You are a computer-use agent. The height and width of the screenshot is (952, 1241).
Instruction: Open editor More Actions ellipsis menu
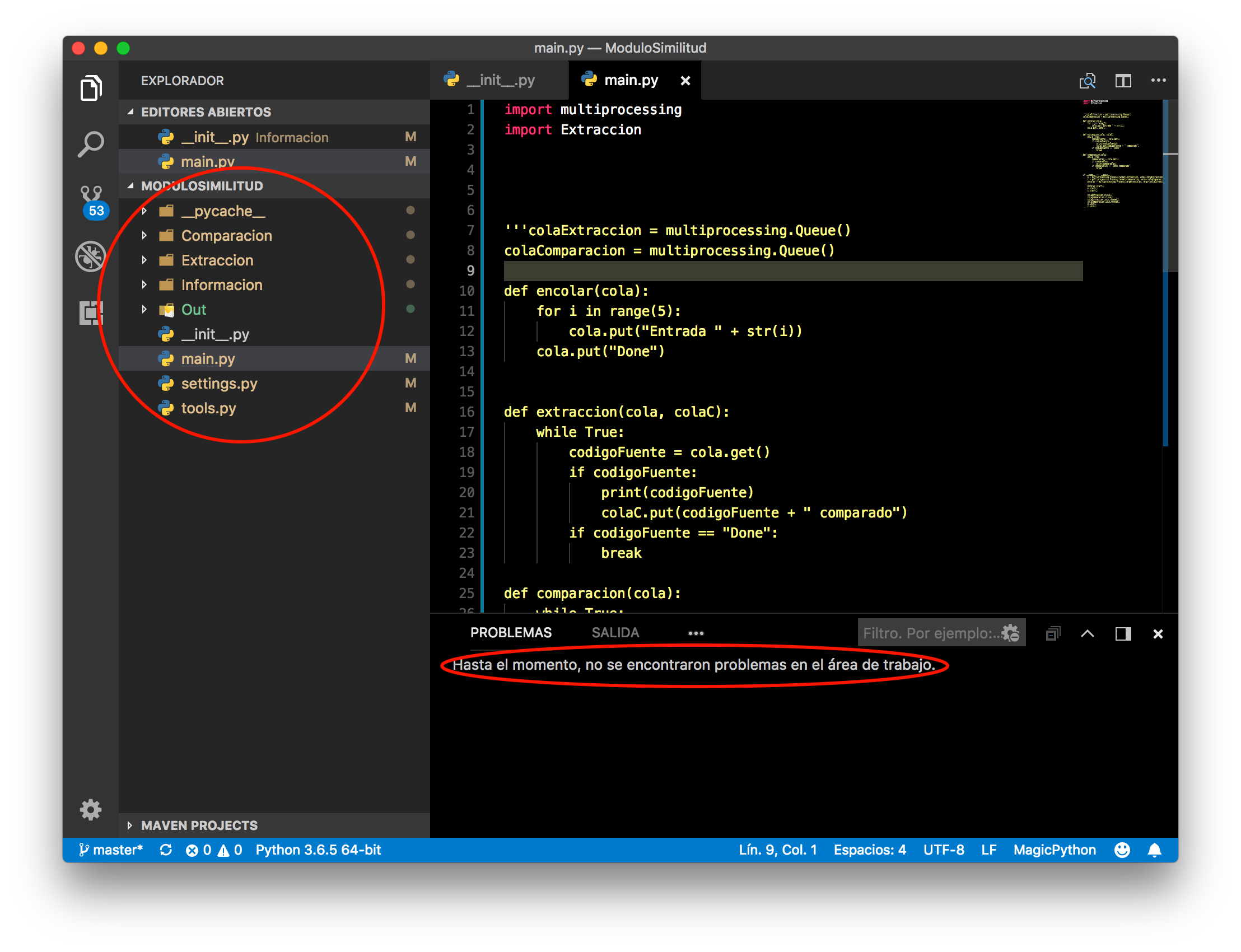click(x=1158, y=81)
